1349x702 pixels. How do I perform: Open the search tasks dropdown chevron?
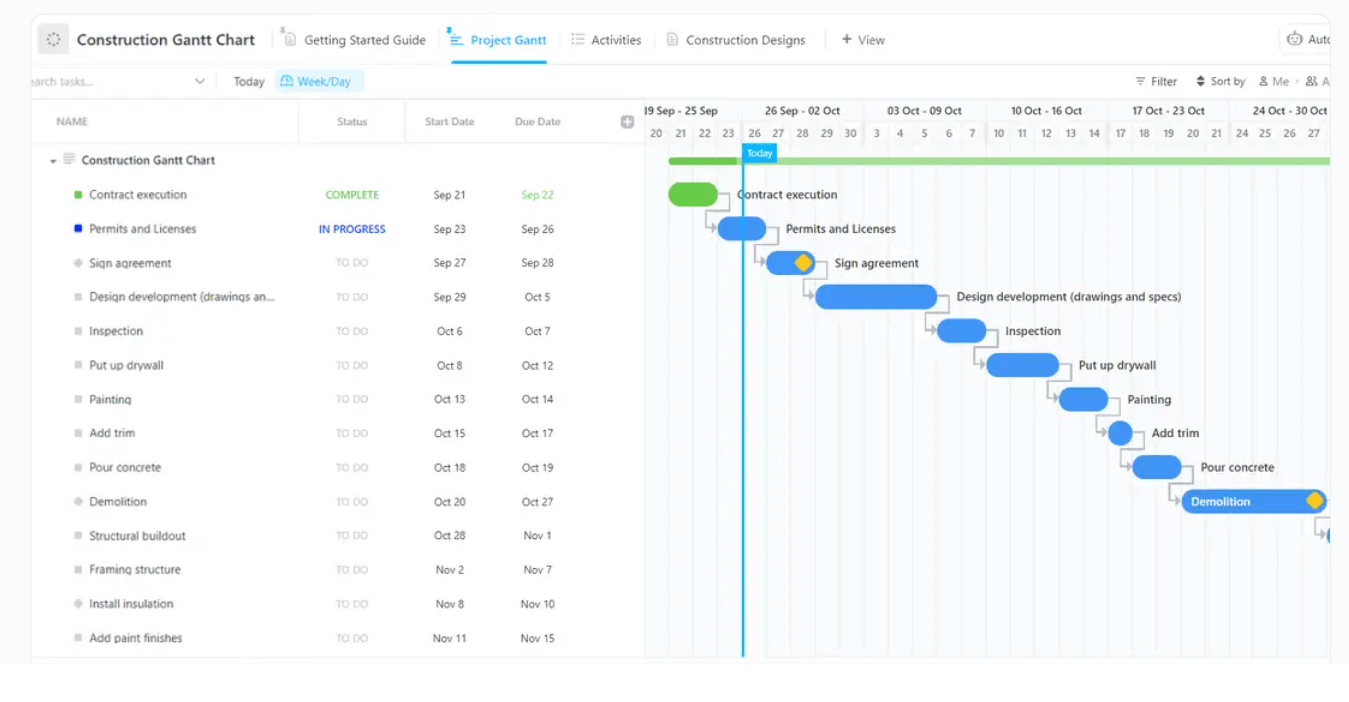pos(199,81)
